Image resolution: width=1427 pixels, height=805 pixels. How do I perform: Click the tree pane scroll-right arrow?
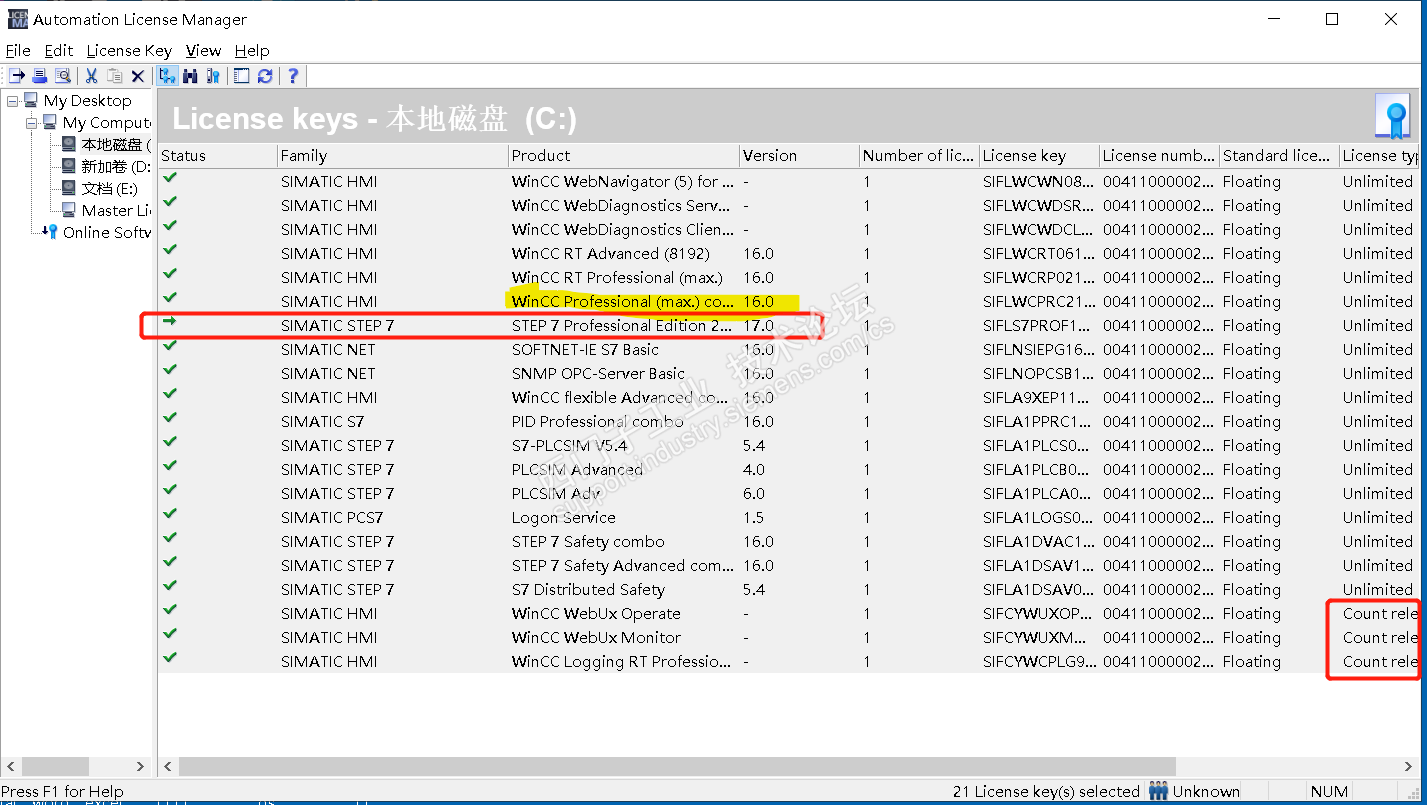coord(140,766)
